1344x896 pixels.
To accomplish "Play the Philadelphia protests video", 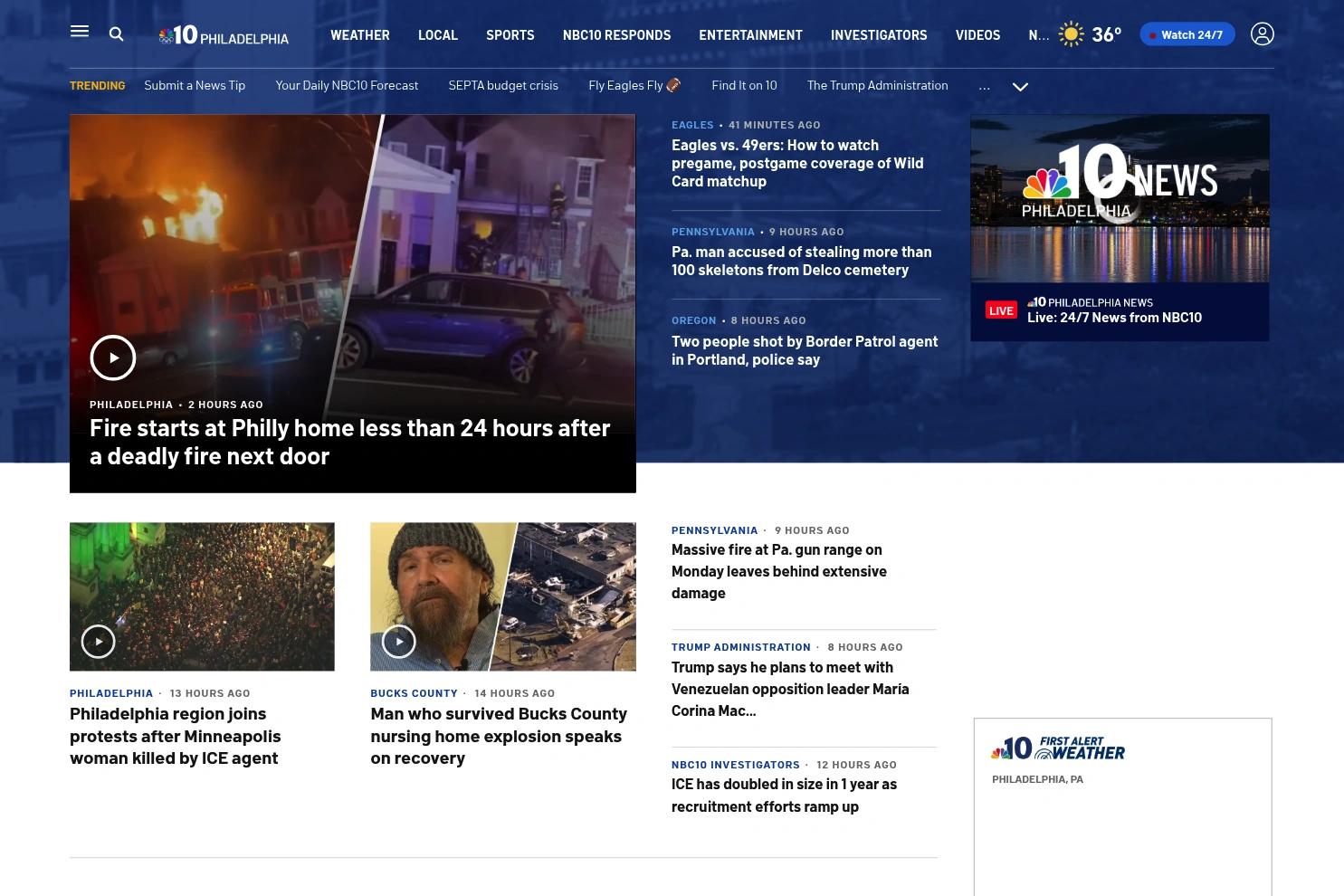I will coord(99,642).
